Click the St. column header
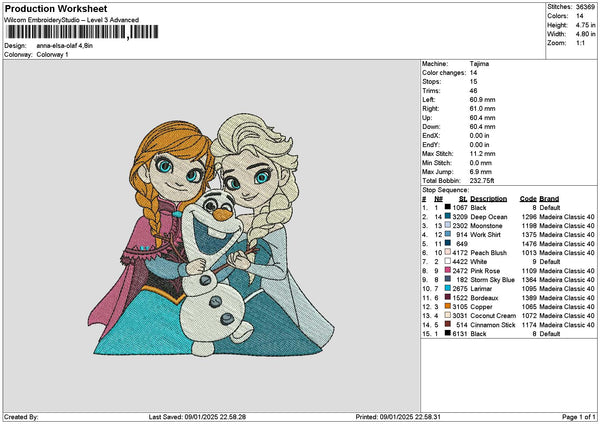Screen dimensions: 600x424 pyautogui.click(x=463, y=199)
